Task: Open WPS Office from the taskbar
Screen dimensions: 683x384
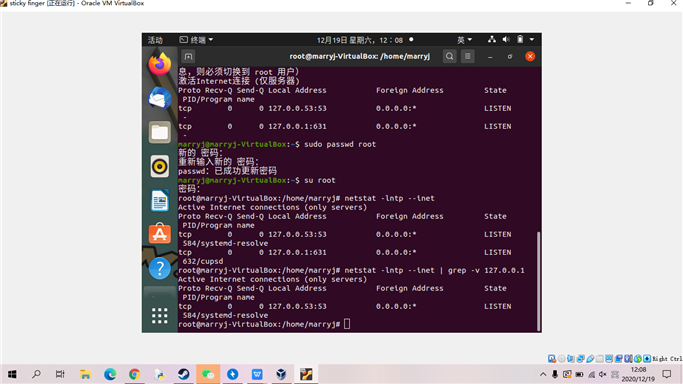Action: [x=257, y=374]
